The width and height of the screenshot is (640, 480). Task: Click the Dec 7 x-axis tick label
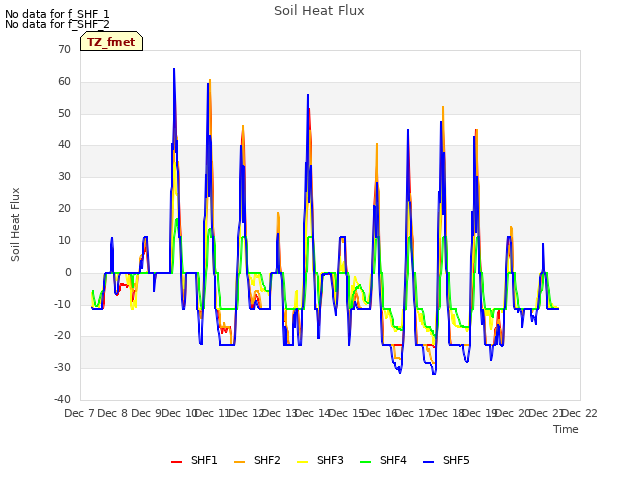pos(79,413)
